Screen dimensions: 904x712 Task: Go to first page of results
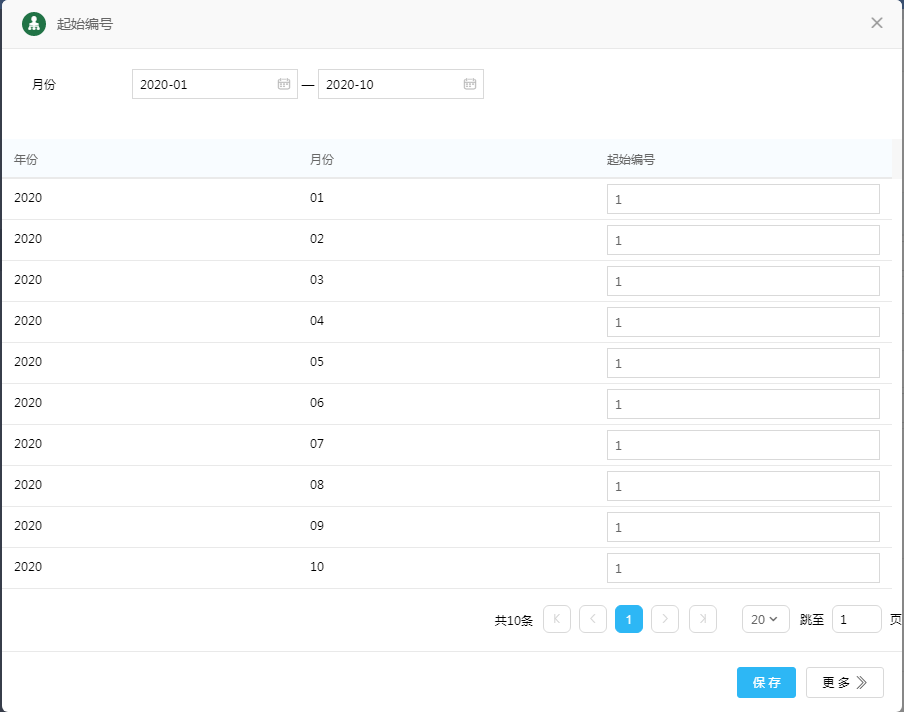click(x=556, y=620)
